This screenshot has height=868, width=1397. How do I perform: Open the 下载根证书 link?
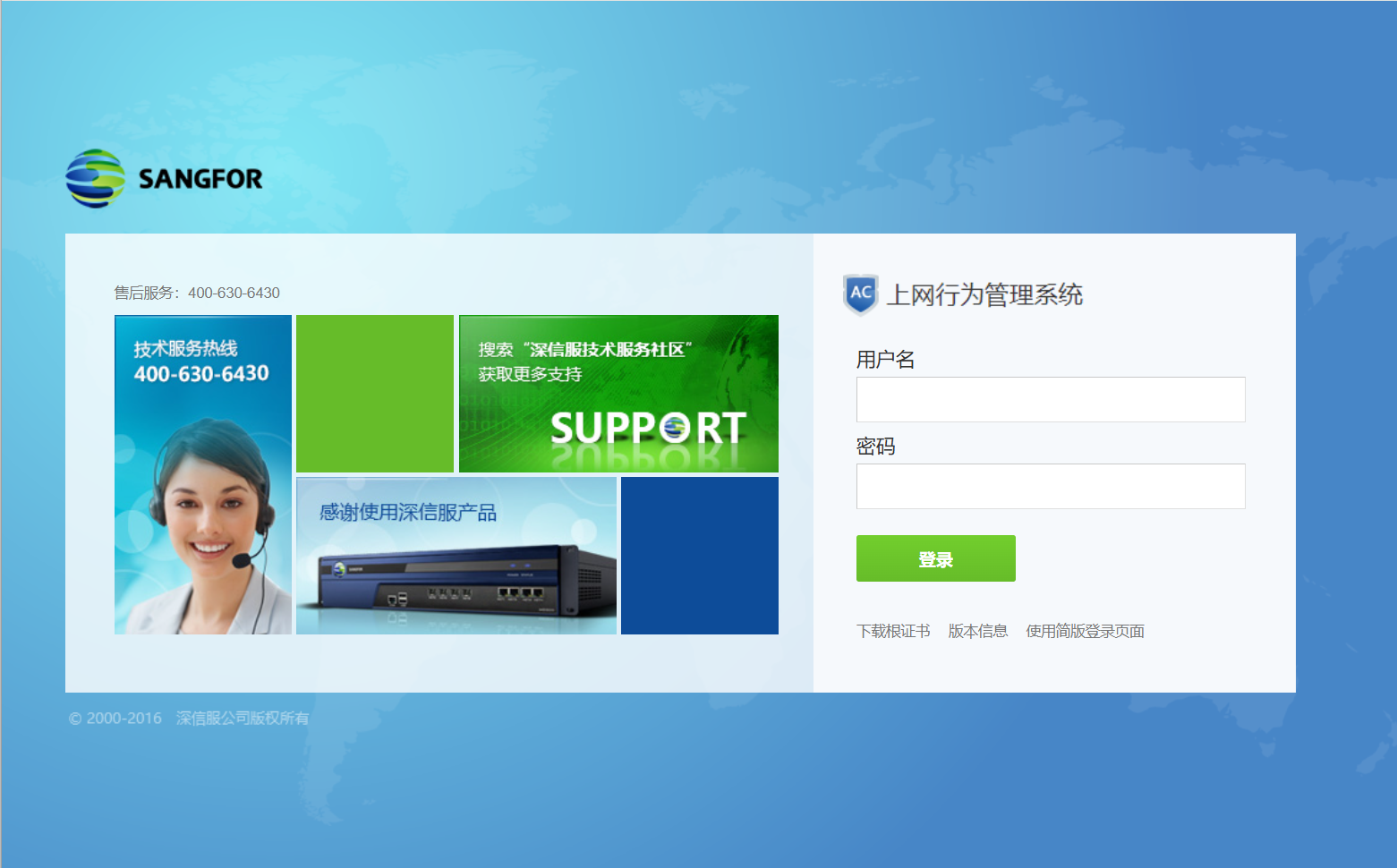pos(893,631)
